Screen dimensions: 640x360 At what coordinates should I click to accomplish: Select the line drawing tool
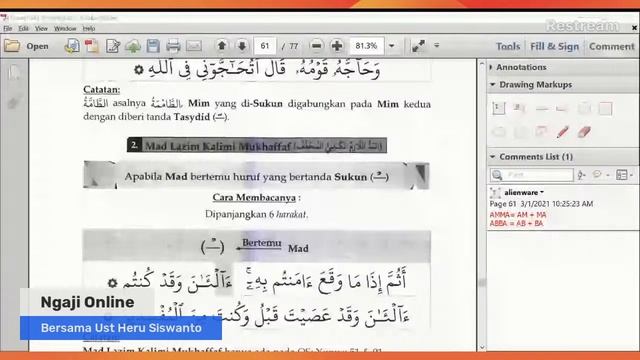(x=542, y=109)
